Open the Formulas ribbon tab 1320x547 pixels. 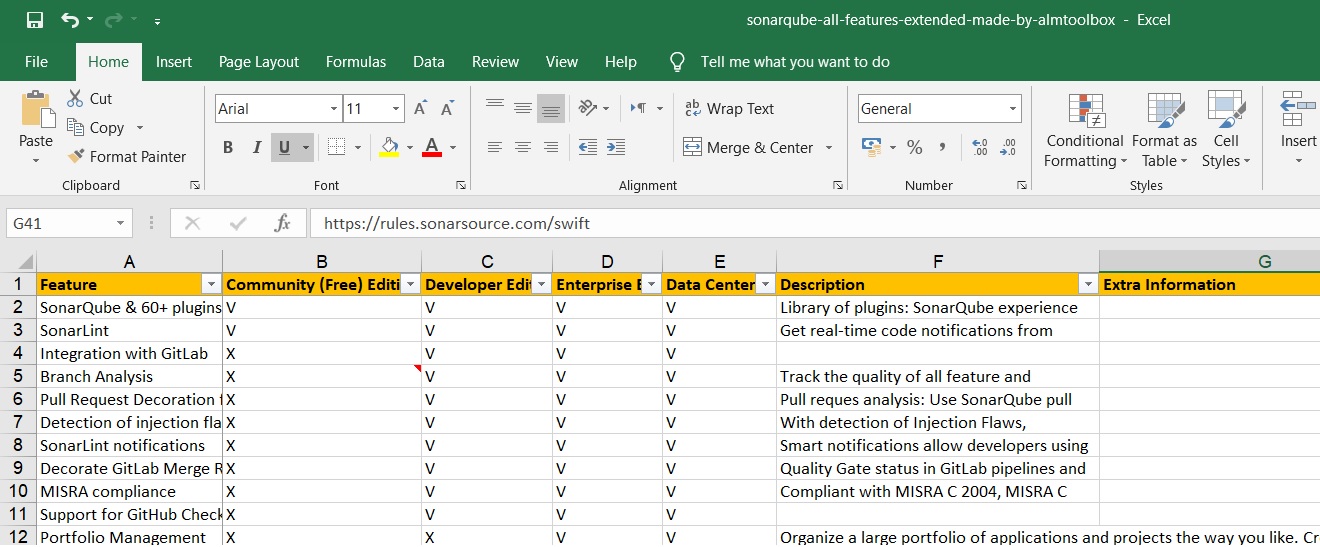355,62
